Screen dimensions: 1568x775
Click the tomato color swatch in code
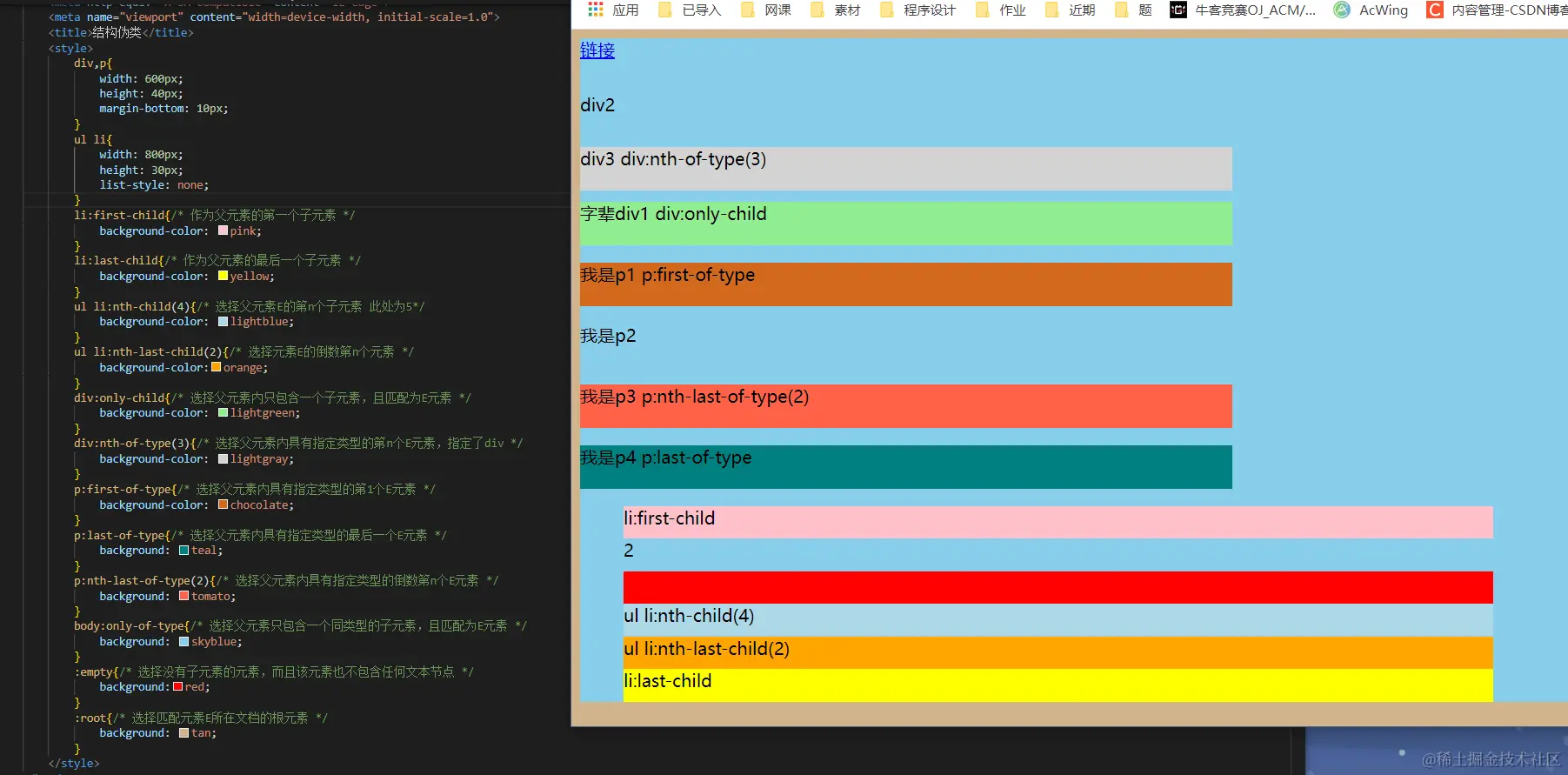pyautogui.click(x=184, y=596)
